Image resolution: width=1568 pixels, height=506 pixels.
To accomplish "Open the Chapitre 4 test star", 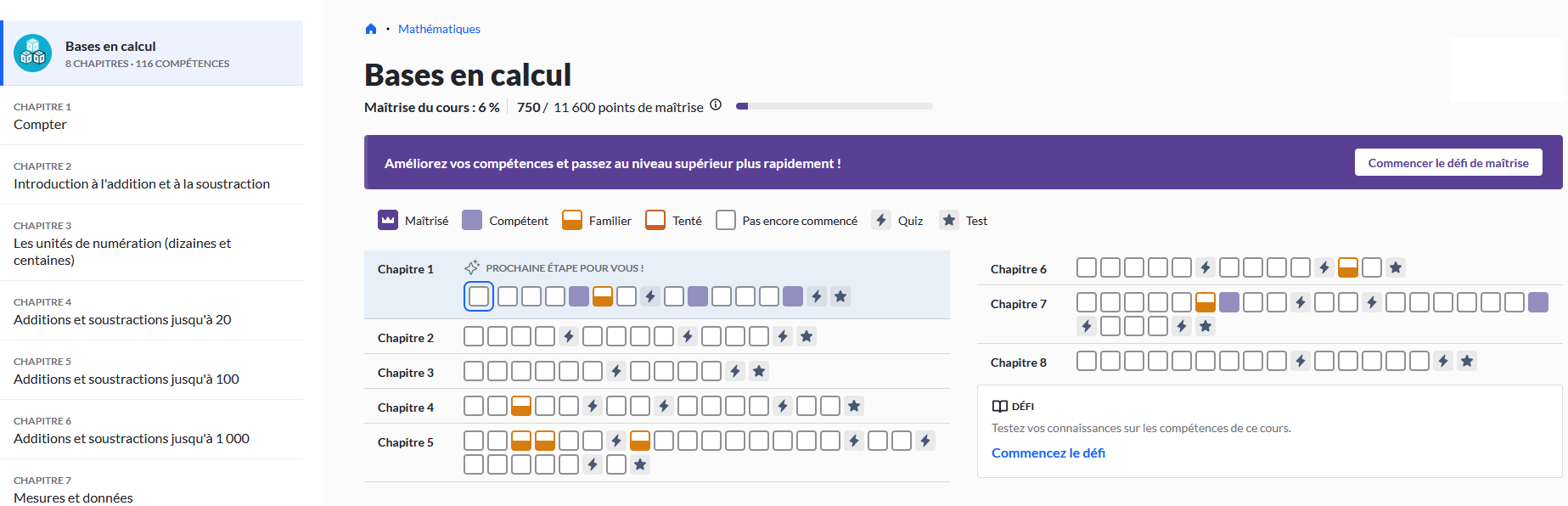I will pyautogui.click(x=854, y=406).
